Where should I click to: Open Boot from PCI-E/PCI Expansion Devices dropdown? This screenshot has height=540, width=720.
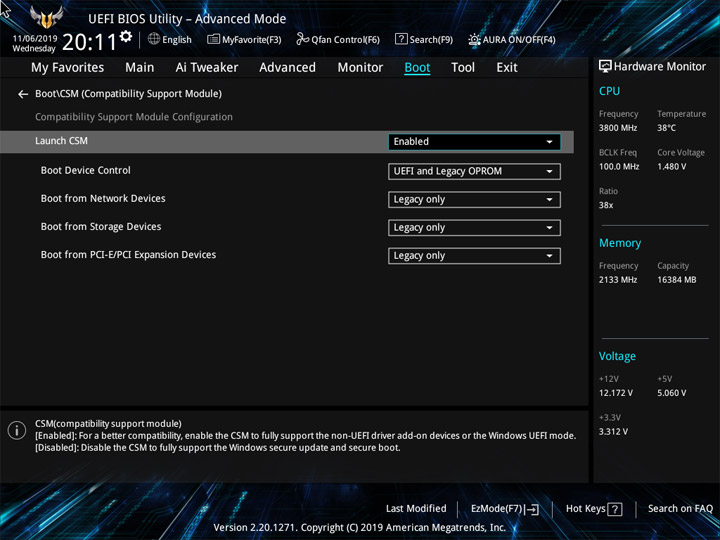pyautogui.click(x=474, y=256)
